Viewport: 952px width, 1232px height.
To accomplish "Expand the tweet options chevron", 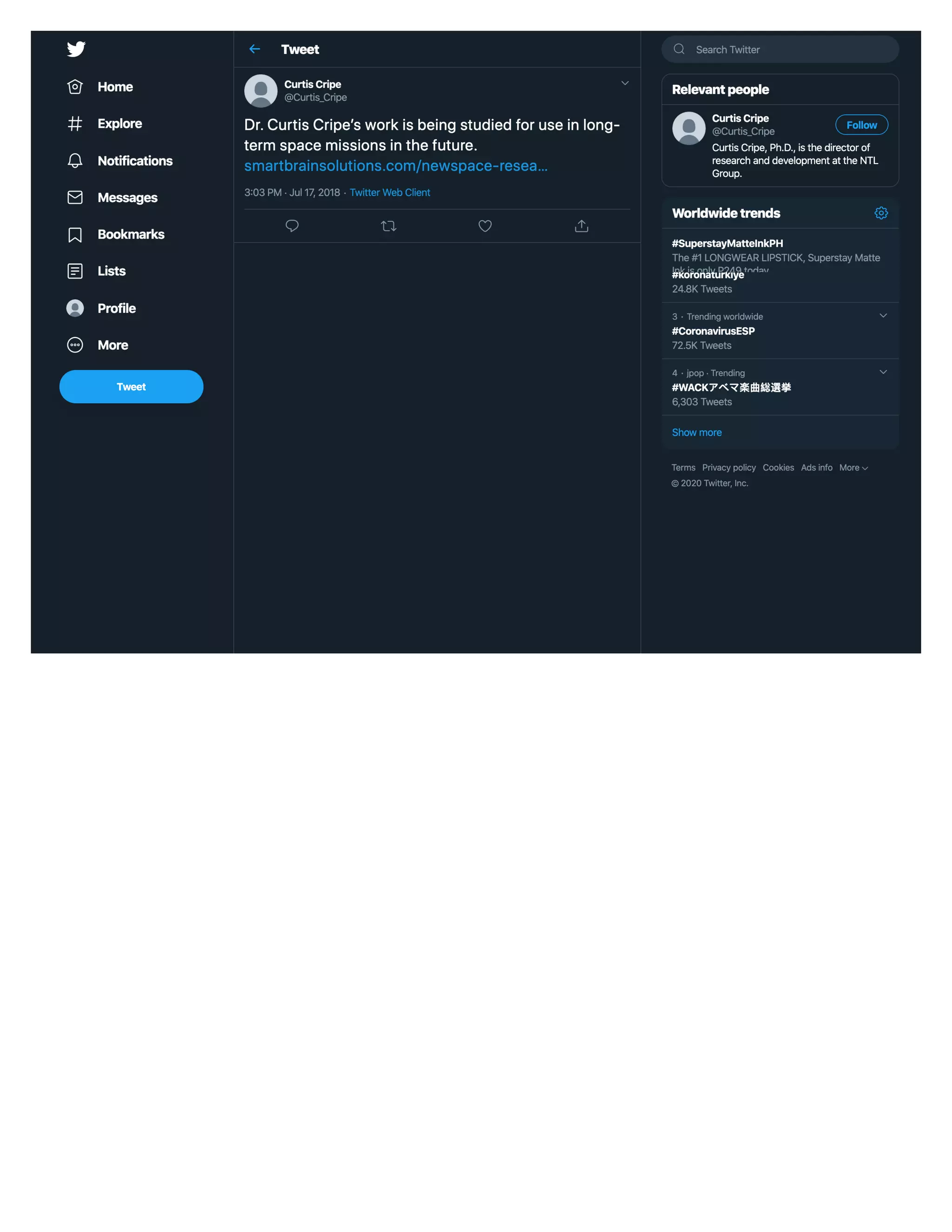I will pos(625,83).
